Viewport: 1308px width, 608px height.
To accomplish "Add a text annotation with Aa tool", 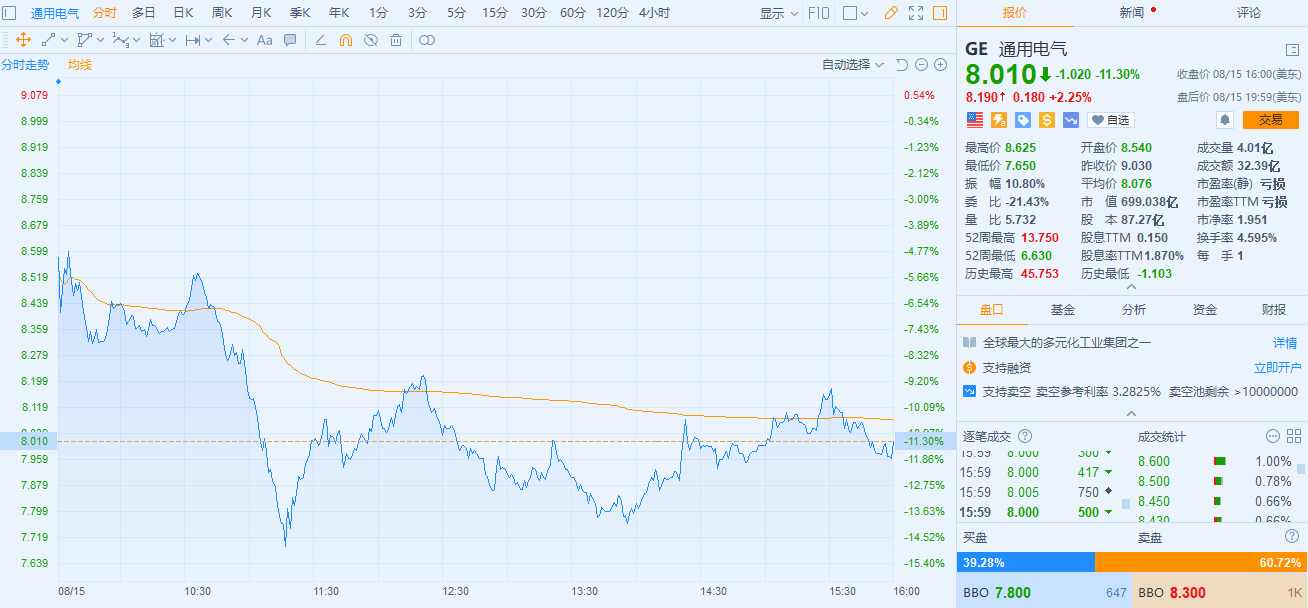I will pos(265,40).
